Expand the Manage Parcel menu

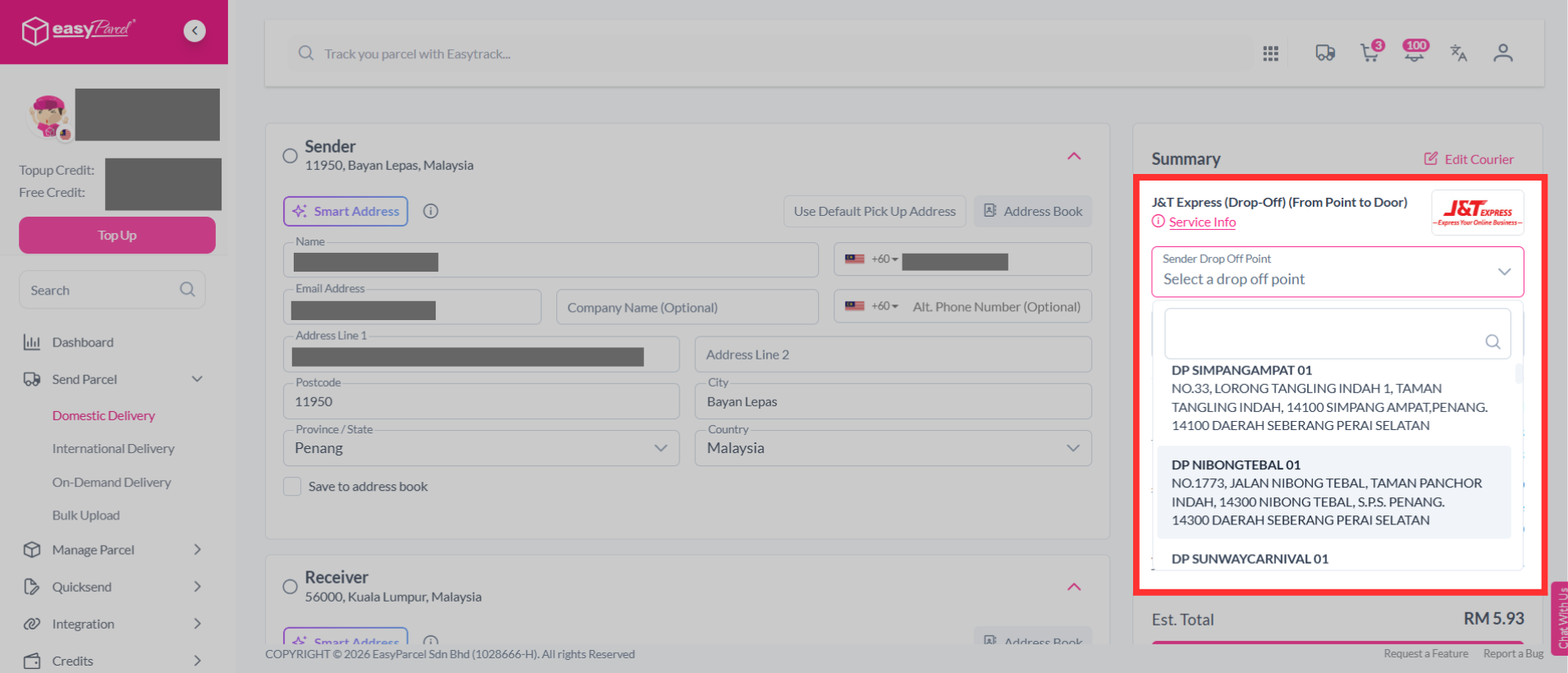pyautogui.click(x=197, y=550)
